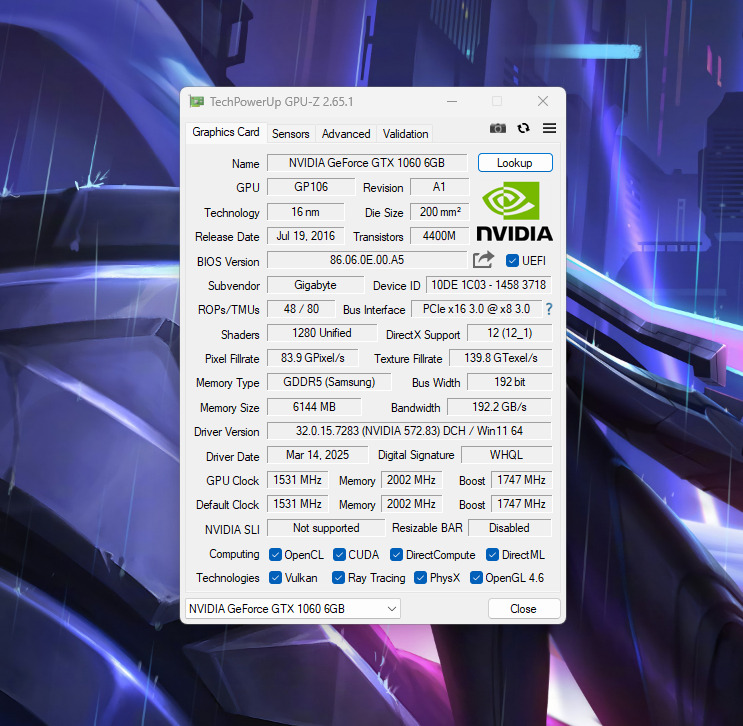Click the screenshot camera icon
Viewport: 743px width, 726px height.
[498, 128]
